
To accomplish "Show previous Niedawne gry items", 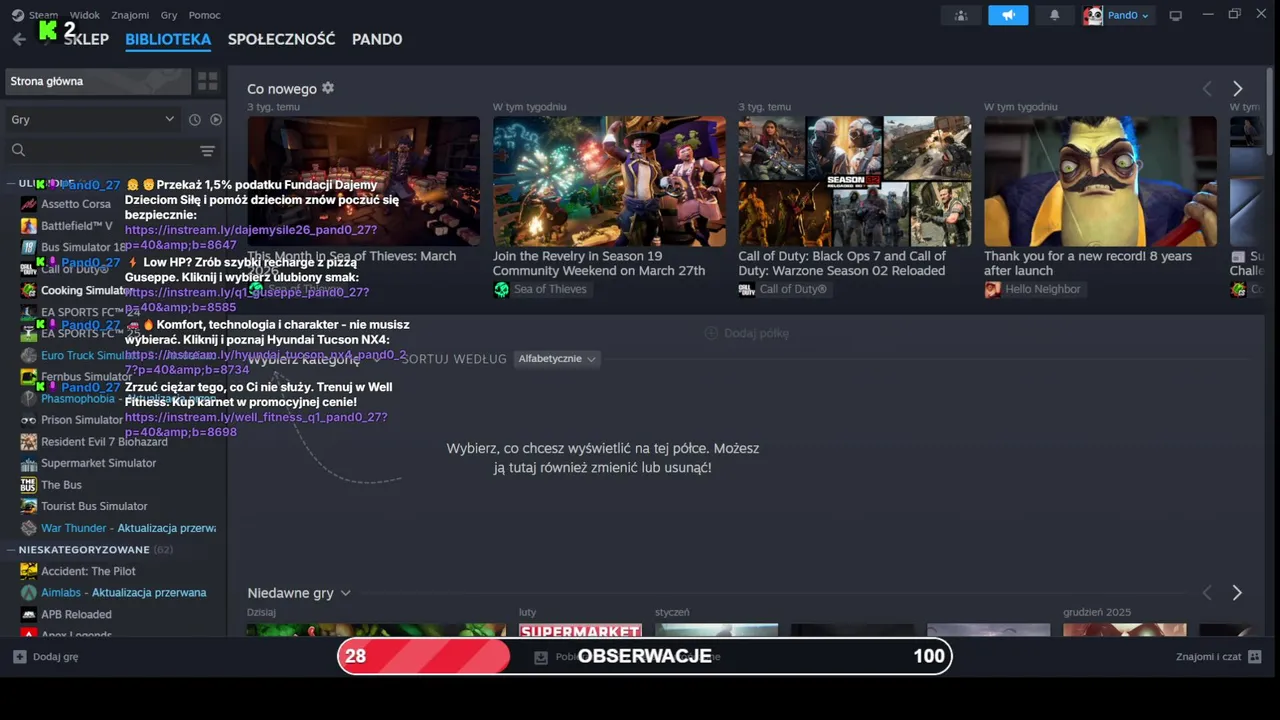I will (1207, 593).
